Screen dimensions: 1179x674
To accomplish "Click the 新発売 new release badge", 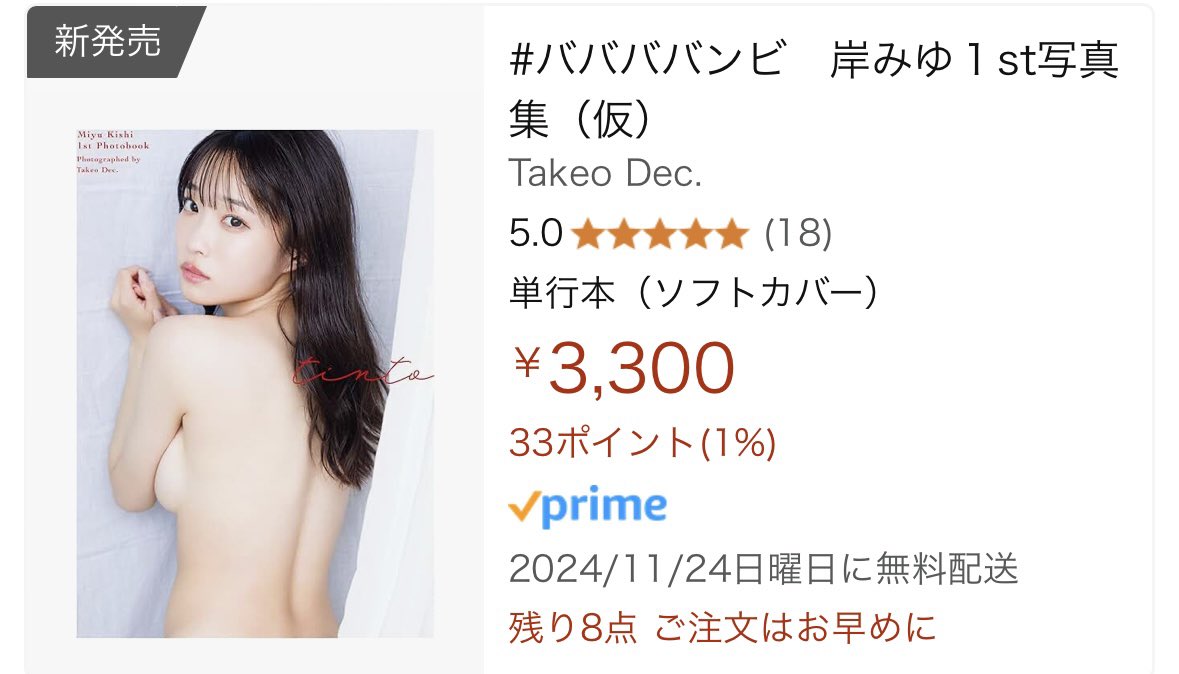I will tap(109, 41).
